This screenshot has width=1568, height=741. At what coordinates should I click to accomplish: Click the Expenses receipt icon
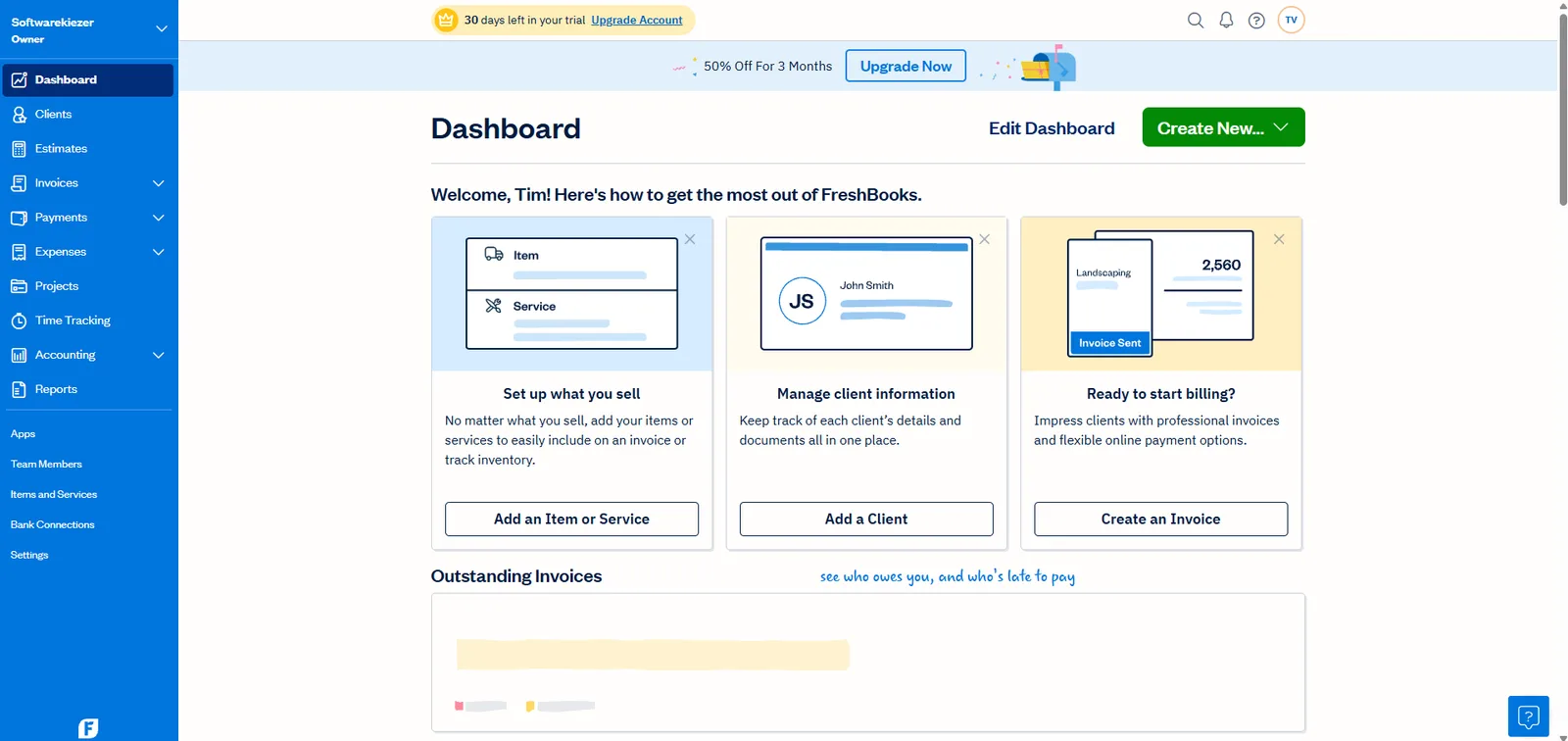(19, 252)
